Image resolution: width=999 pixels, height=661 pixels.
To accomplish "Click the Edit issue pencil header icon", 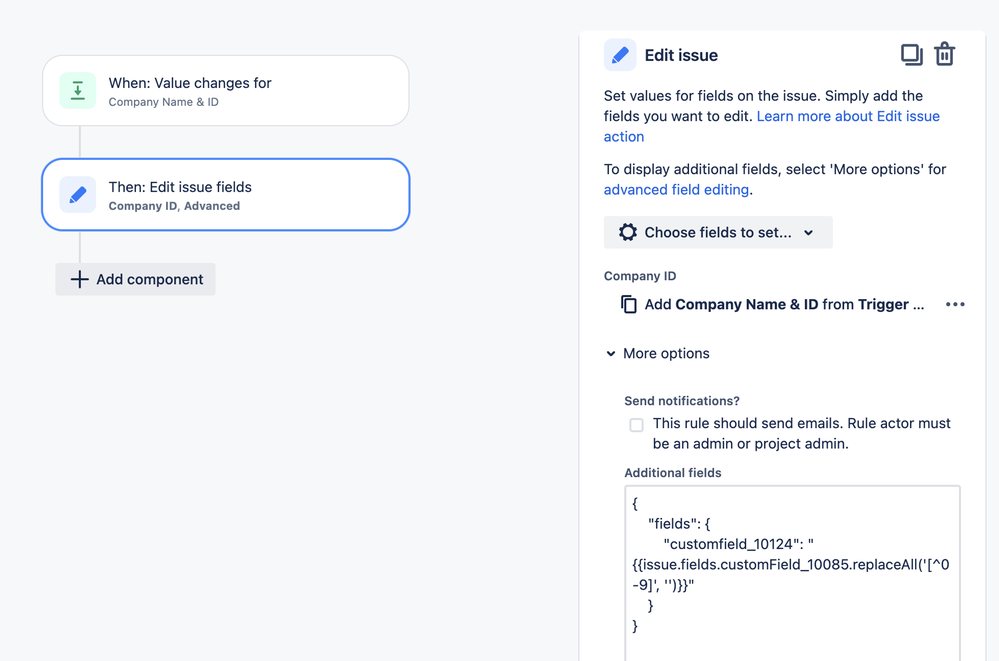I will (x=620, y=55).
